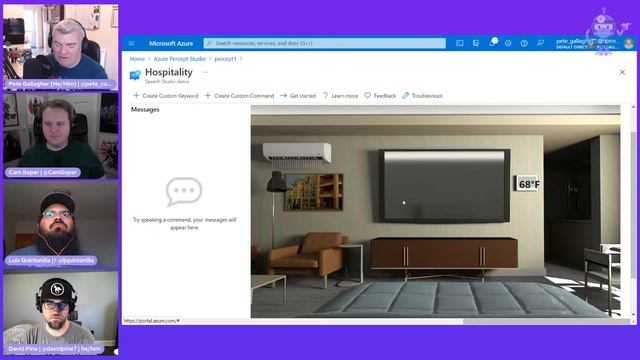Click Feedback in toolbar
This screenshot has height=360, width=640.
click(x=380, y=96)
